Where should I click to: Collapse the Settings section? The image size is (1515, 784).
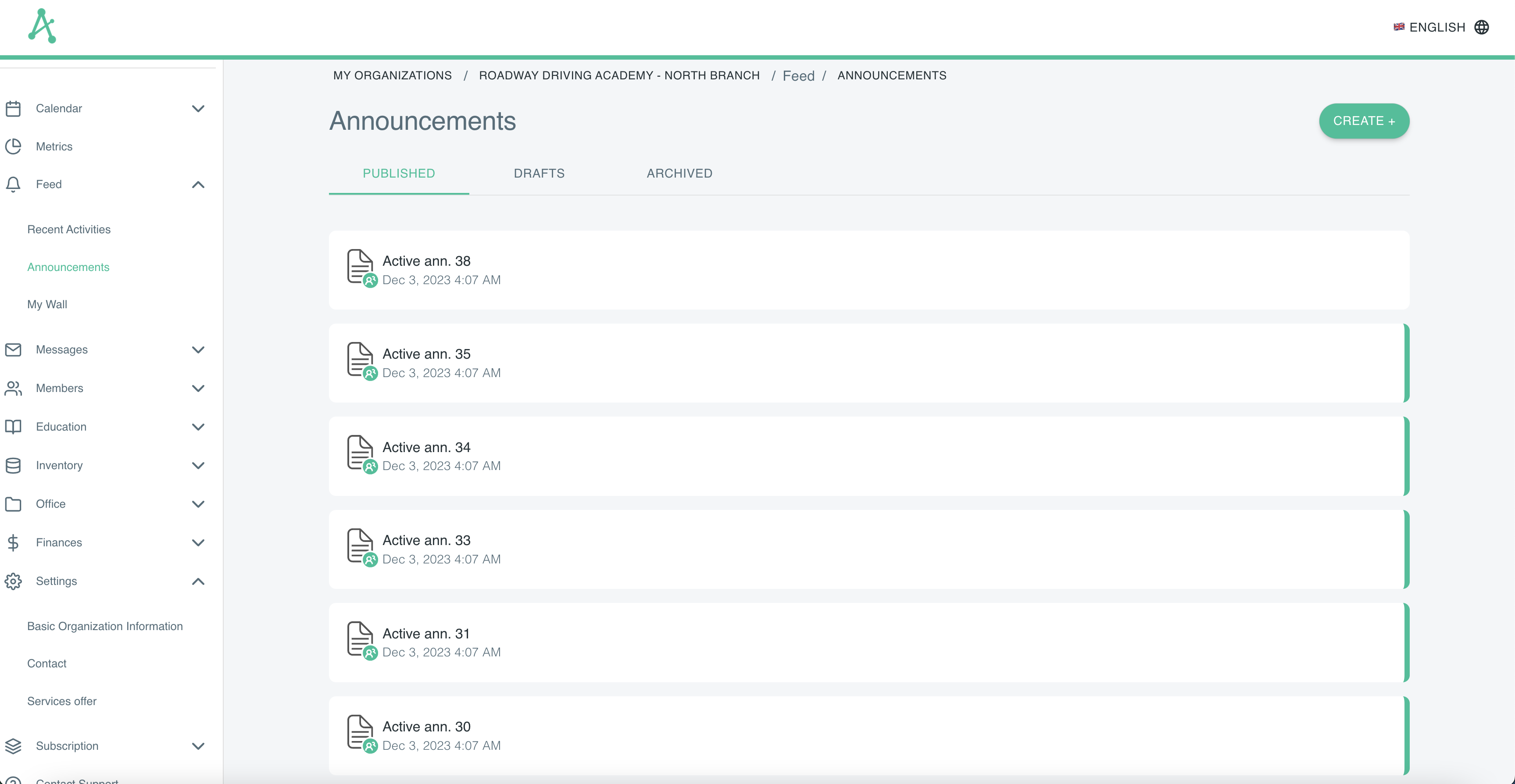click(198, 581)
